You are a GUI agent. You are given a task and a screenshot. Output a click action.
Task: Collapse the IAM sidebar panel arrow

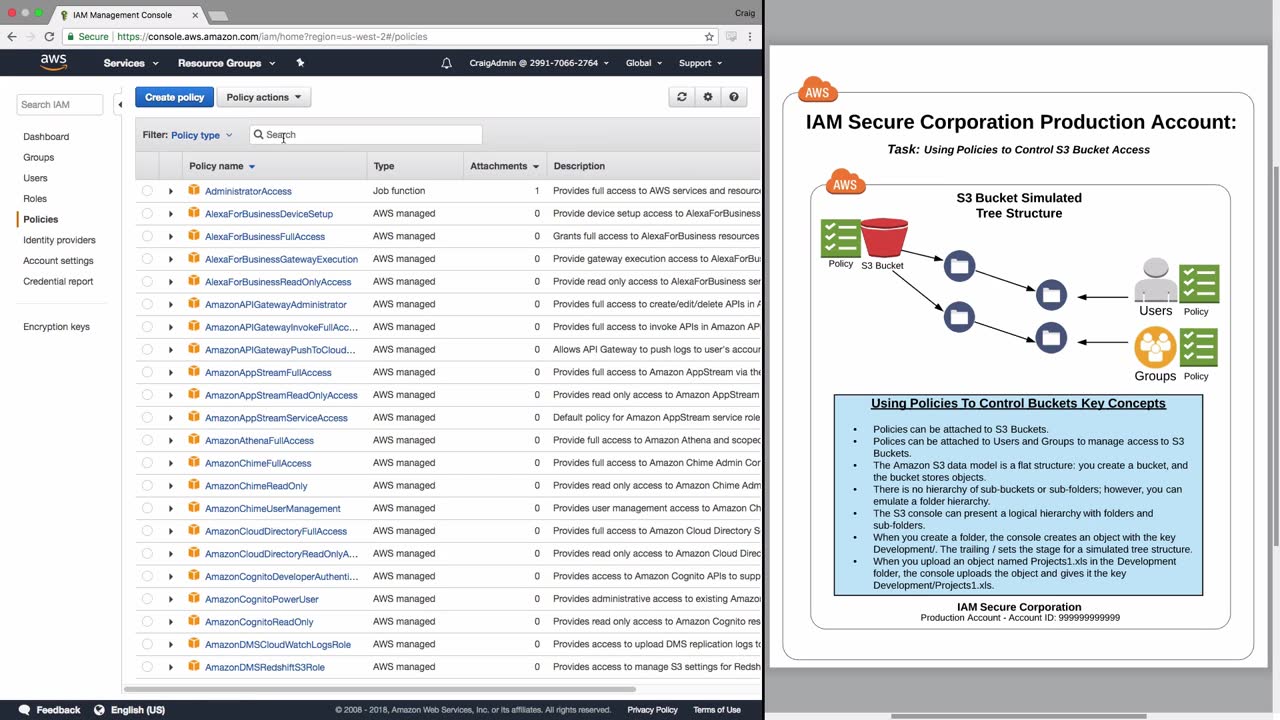(120, 104)
